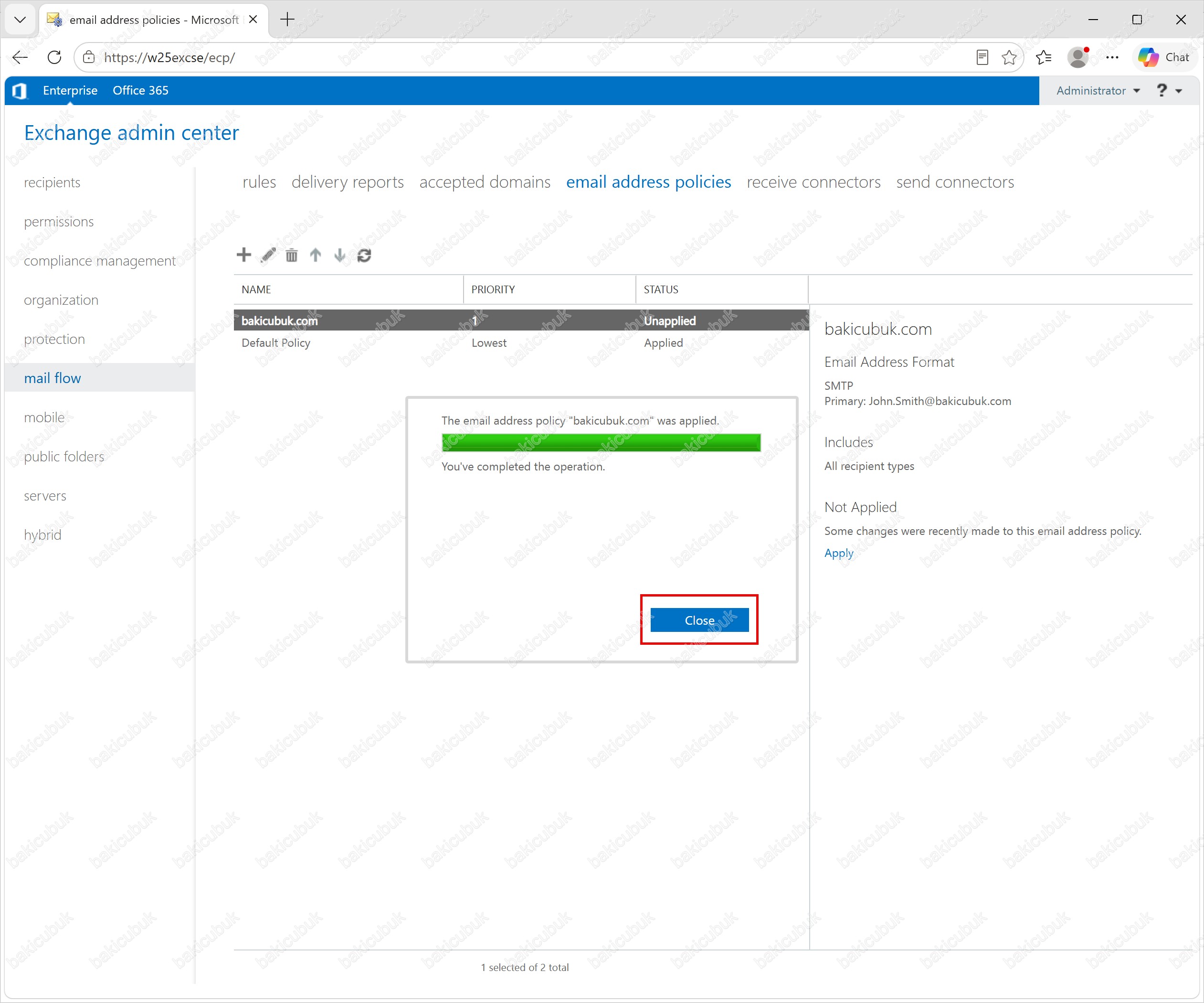The height and width of the screenshot is (1003, 1204).
Task: Open tab search dropdown
Action: 20,20
